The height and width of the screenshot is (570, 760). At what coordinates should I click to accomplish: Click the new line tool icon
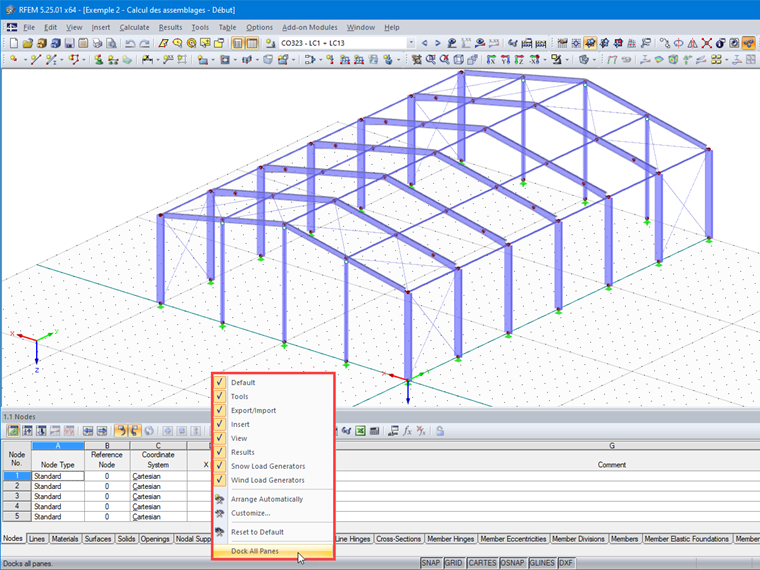coord(35,60)
